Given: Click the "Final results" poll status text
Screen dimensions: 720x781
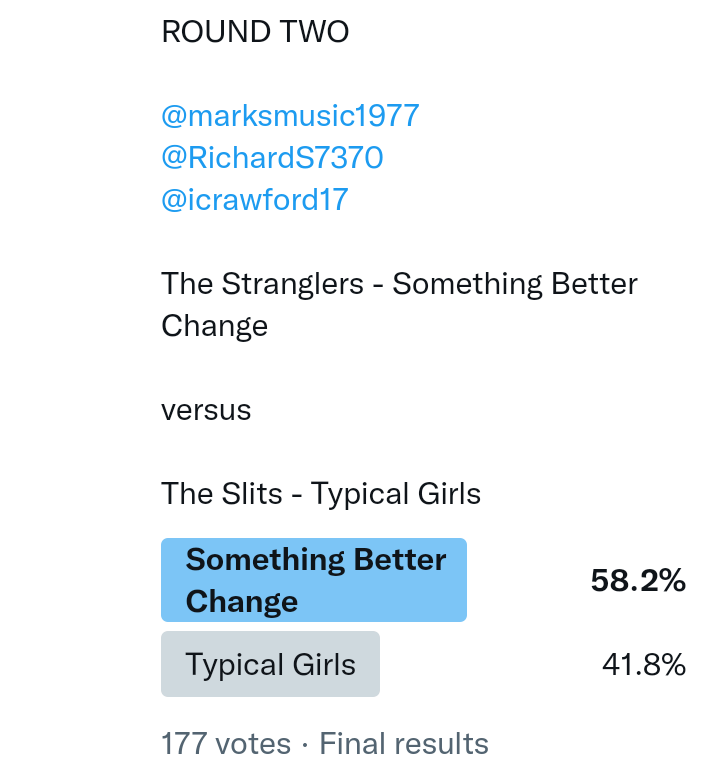Looking at the screenshot, I should [404, 744].
